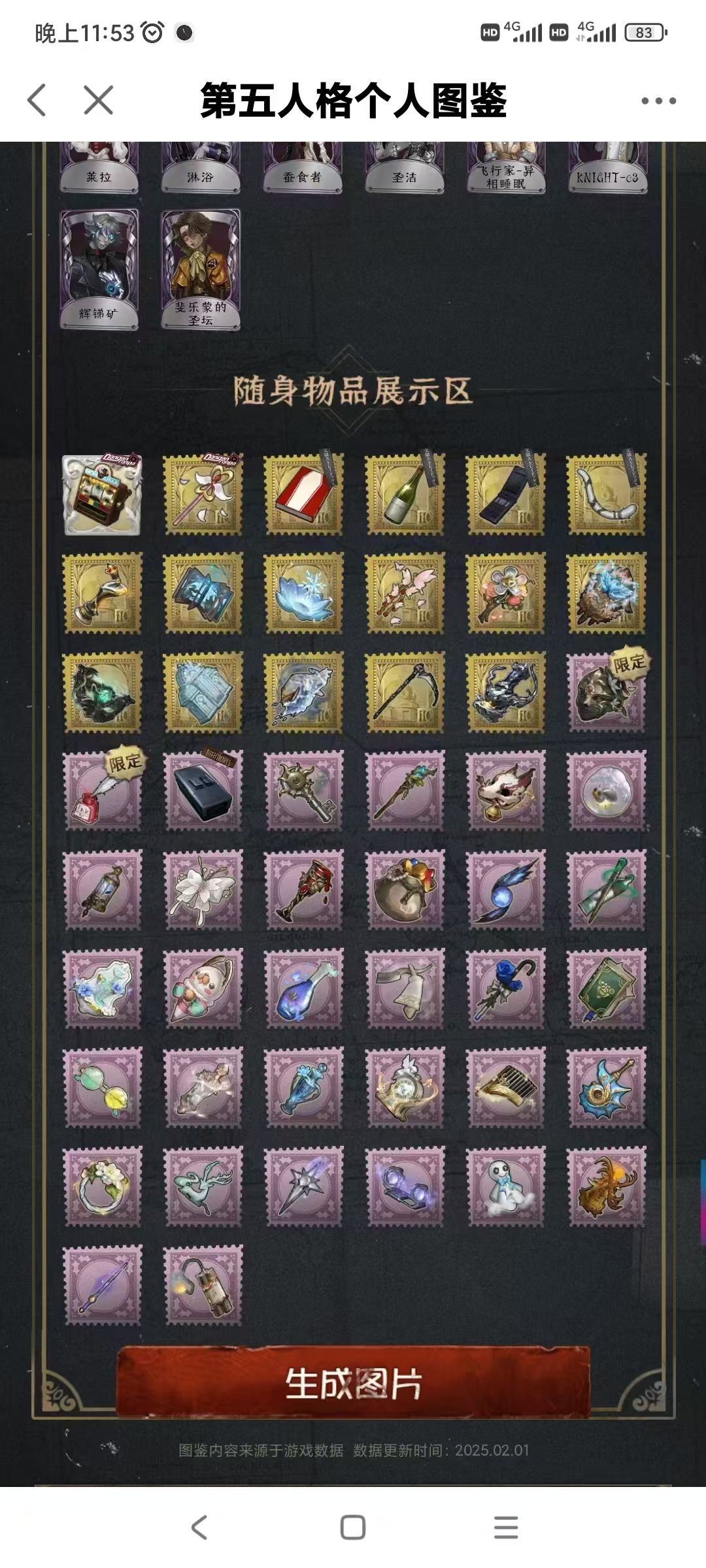The height and width of the screenshot is (1568, 706).
Task: Select the green spellbook accessory
Action: pos(607,988)
